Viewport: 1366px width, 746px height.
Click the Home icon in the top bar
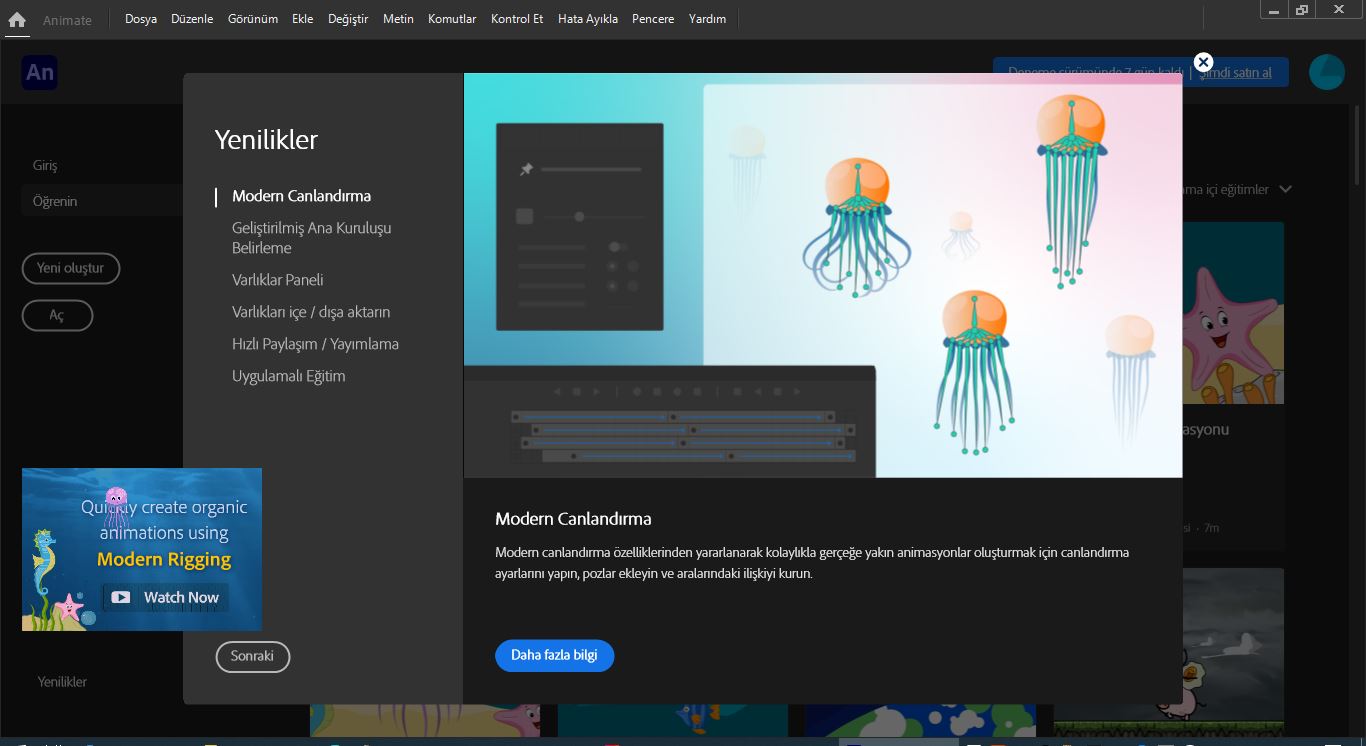[x=17, y=19]
